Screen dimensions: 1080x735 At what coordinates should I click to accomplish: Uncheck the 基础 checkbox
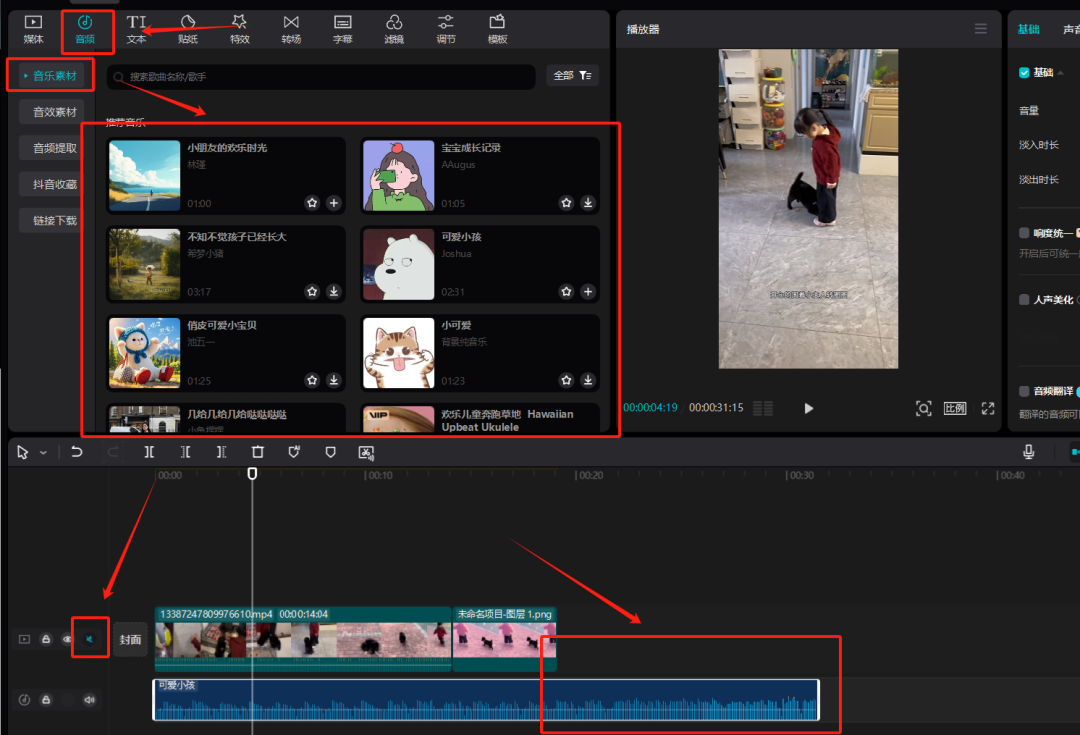tap(1024, 72)
